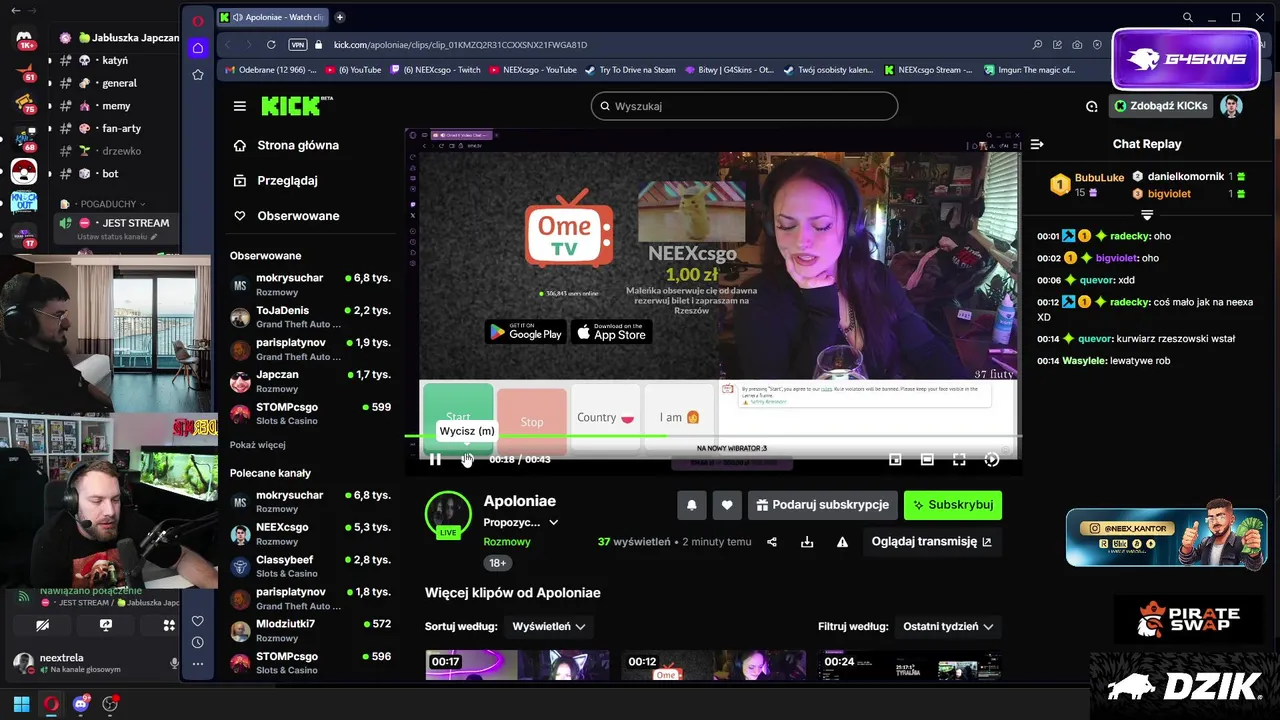The width and height of the screenshot is (1280, 720).
Task: Open the user profile avatar menu
Action: point(1232,106)
